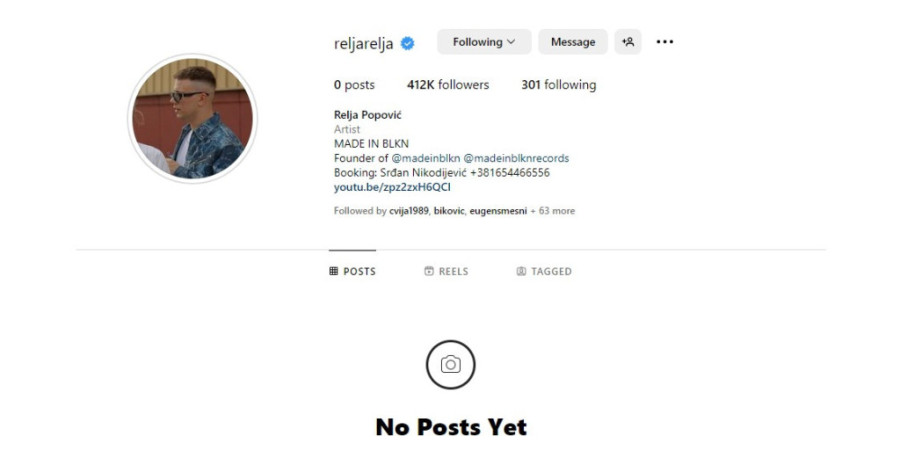Image resolution: width=900 pixels, height=473 pixels.
Task: Click the camera icon above No Posts Yet
Action: coord(451,365)
